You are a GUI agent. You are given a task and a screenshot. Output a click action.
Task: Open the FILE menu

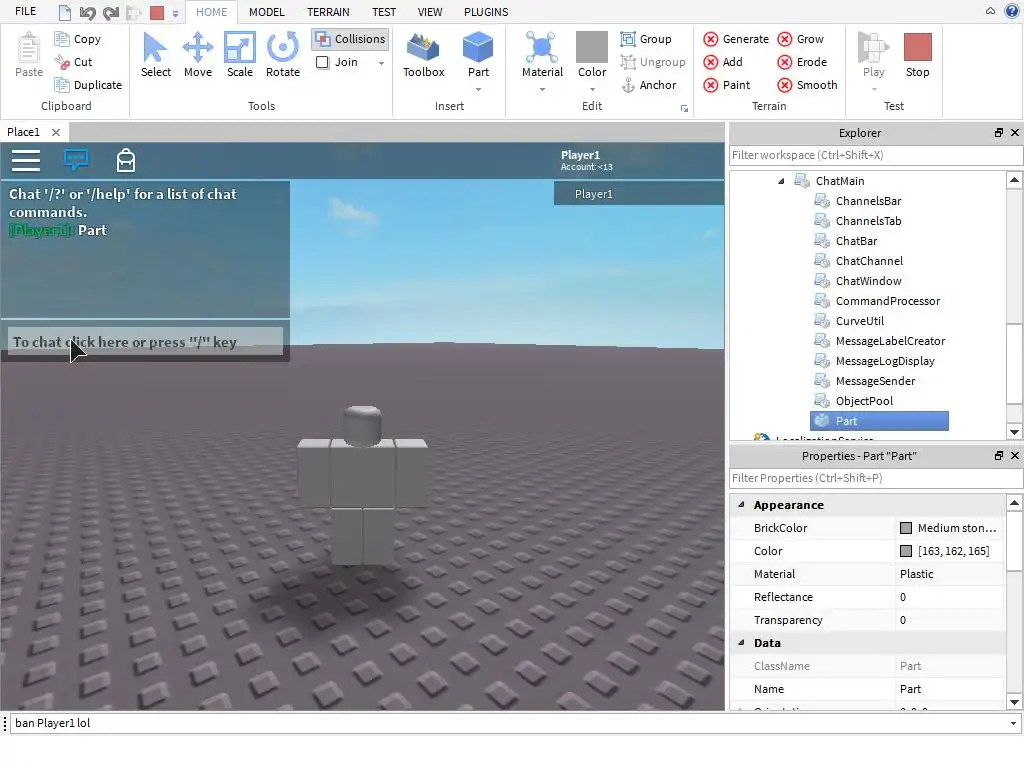25,12
